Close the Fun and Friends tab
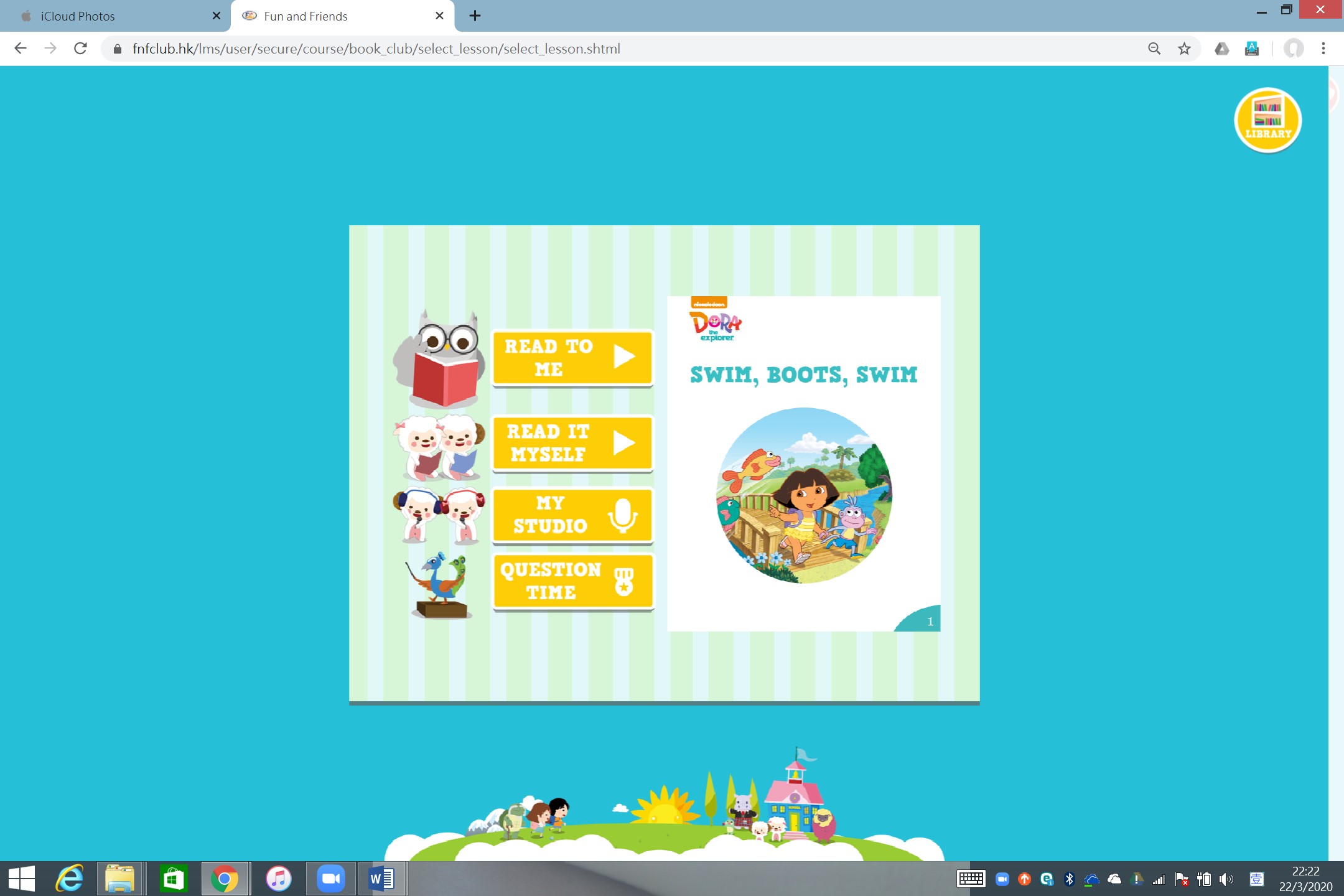The image size is (1344, 896). 439,16
